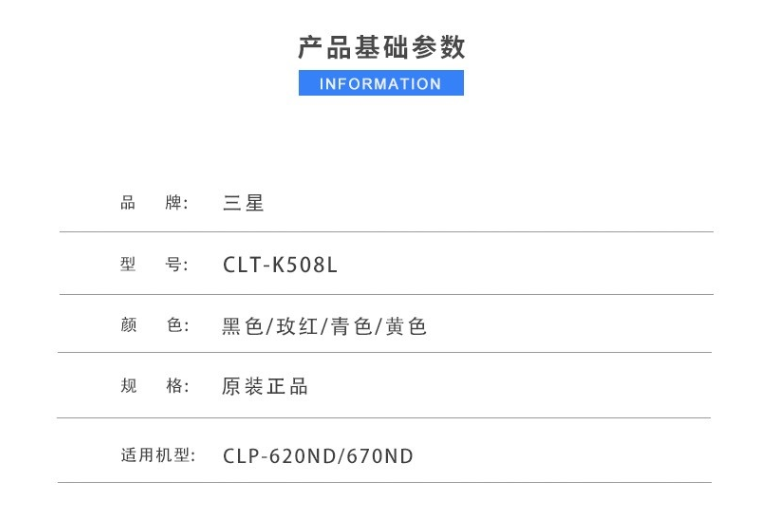
Task: Click the compatible model CLP-620ND
Action: click(x=279, y=456)
